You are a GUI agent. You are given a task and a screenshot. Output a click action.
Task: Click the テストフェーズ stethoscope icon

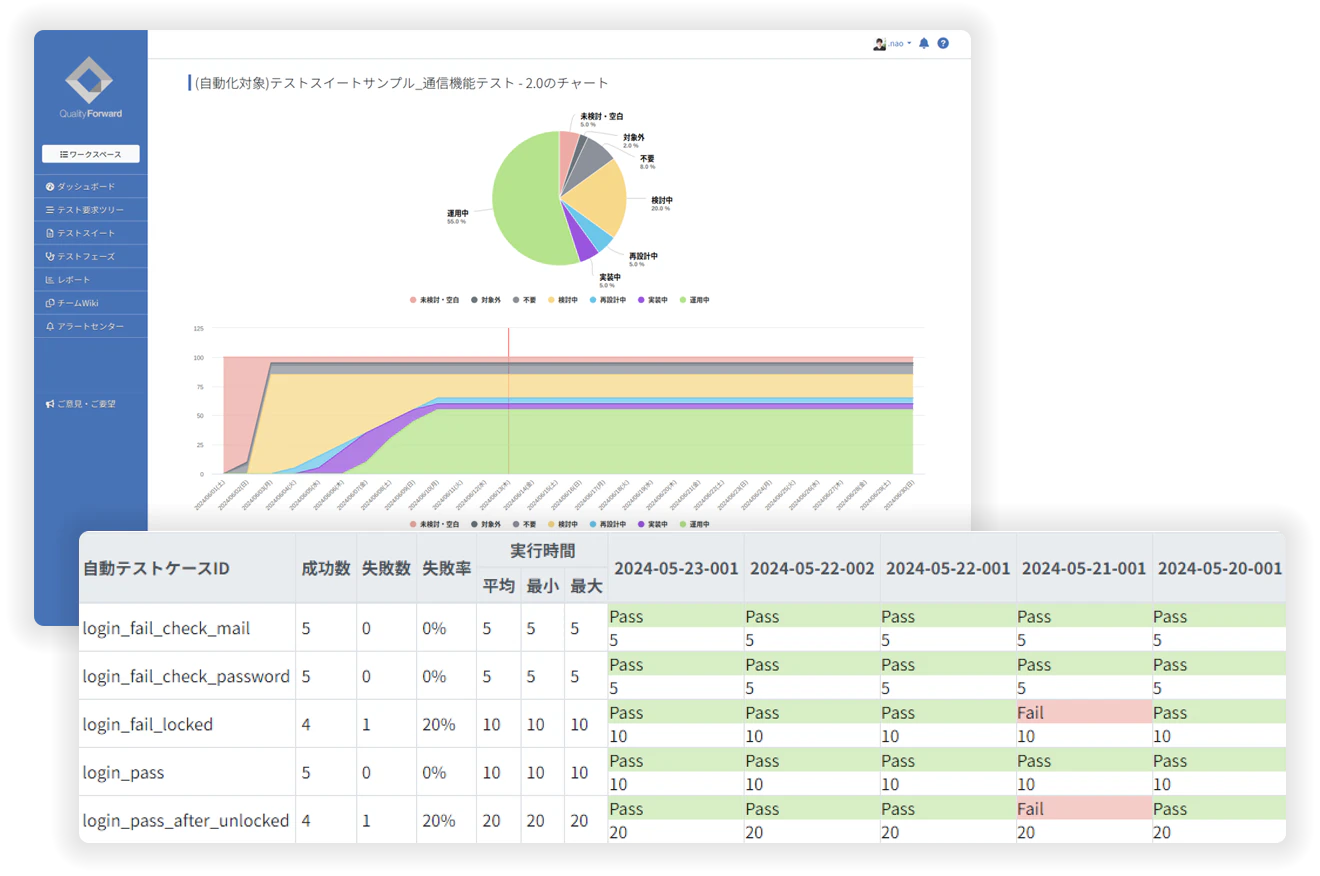[50, 256]
